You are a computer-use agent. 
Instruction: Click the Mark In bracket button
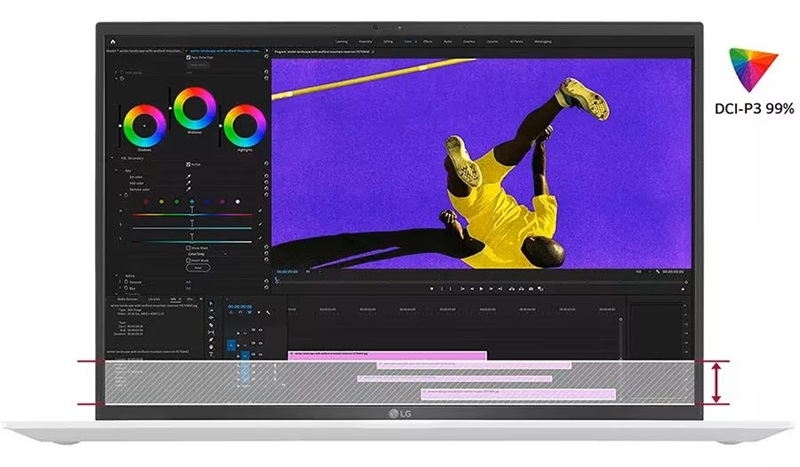[442, 289]
